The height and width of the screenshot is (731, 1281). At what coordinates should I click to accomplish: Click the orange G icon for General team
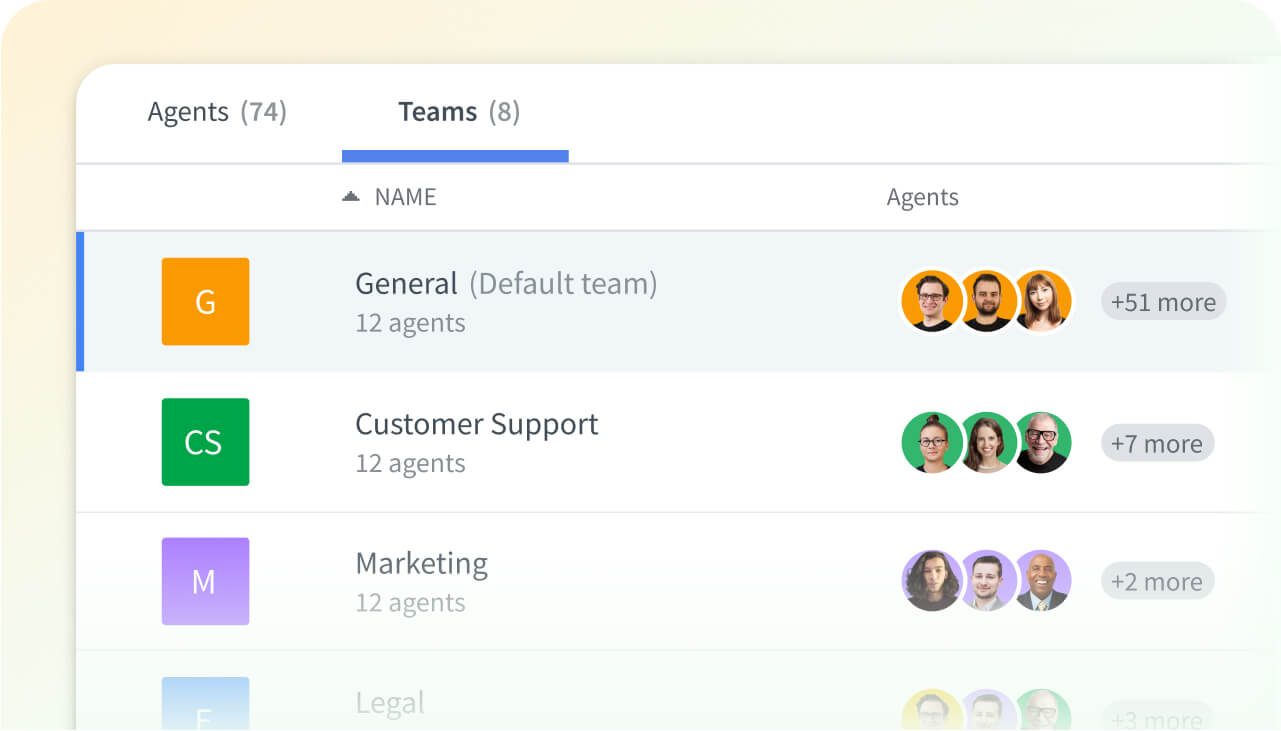[x=205, y=301]
